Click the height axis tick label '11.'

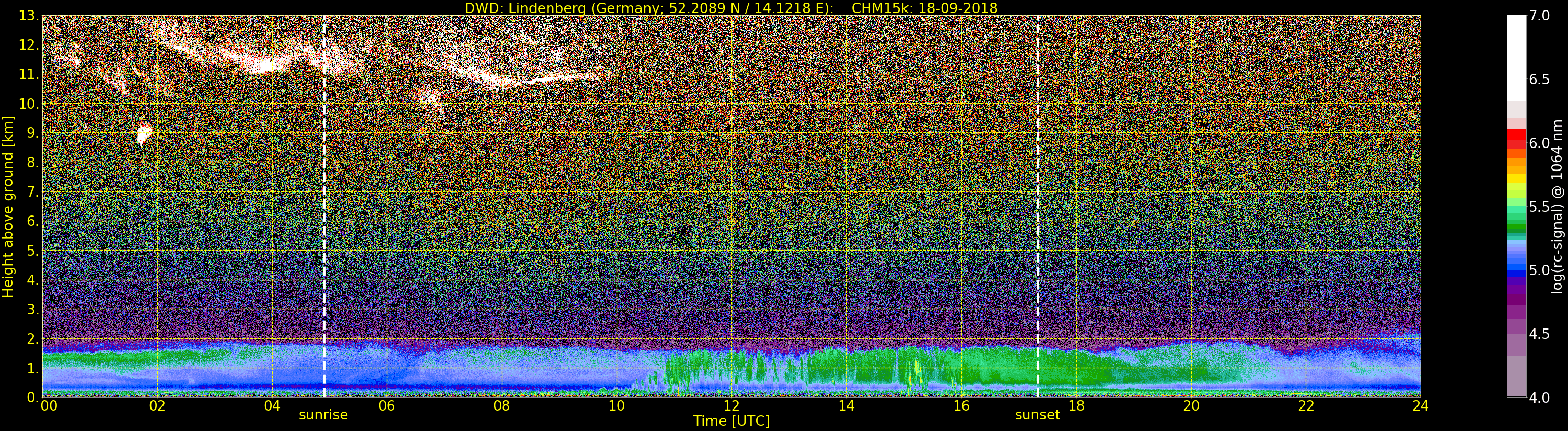point(29,74)
